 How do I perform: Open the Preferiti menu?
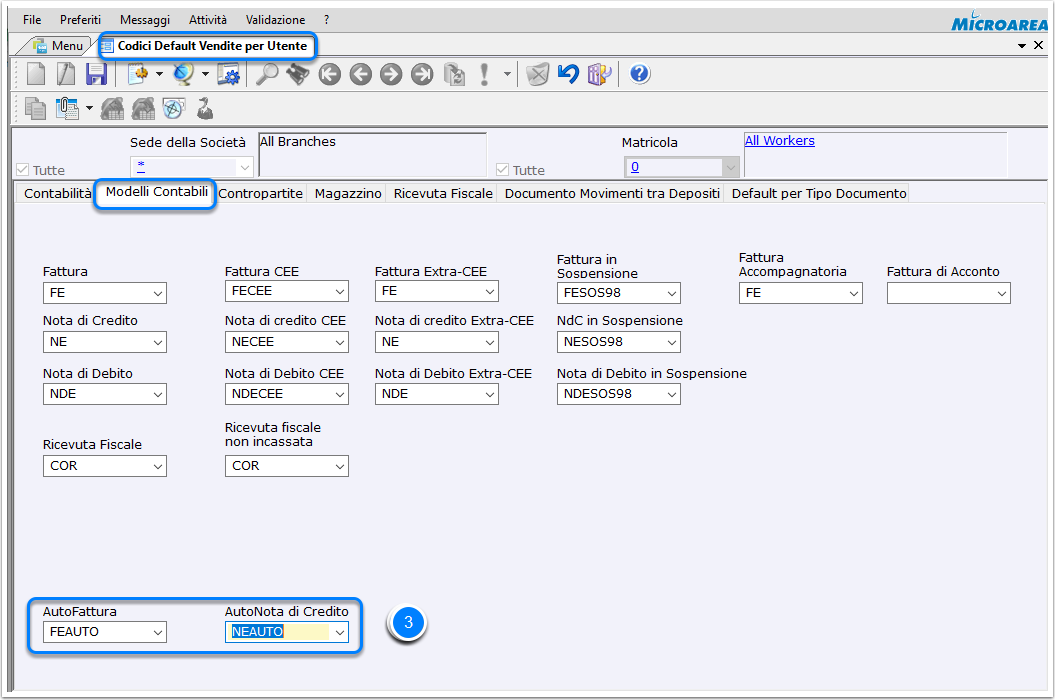tap(80, 20)
